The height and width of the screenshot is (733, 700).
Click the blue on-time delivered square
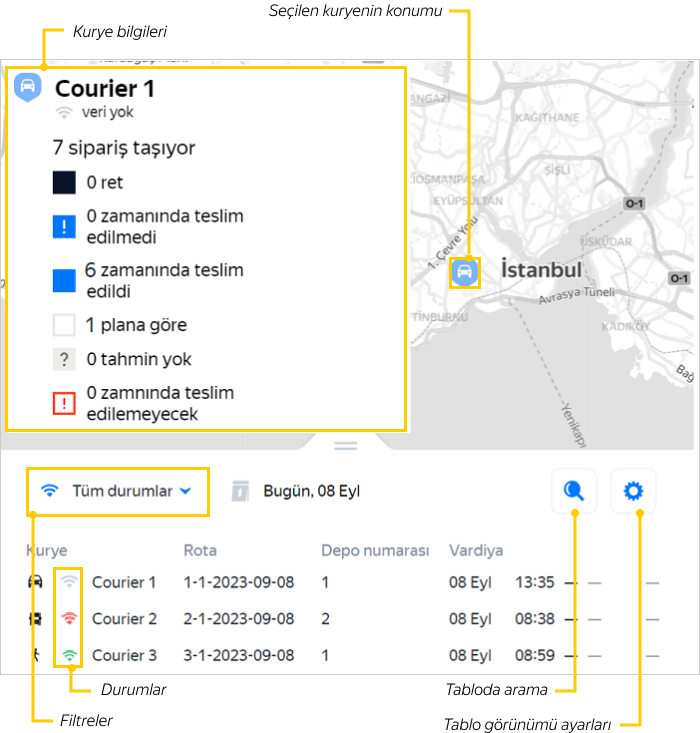(x=64, y=281)
